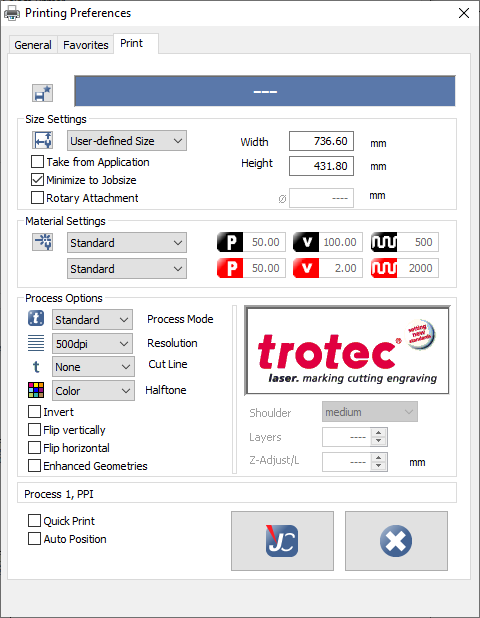
Task: Click the Process 1, PPI status text
Action: coord(59,494)
